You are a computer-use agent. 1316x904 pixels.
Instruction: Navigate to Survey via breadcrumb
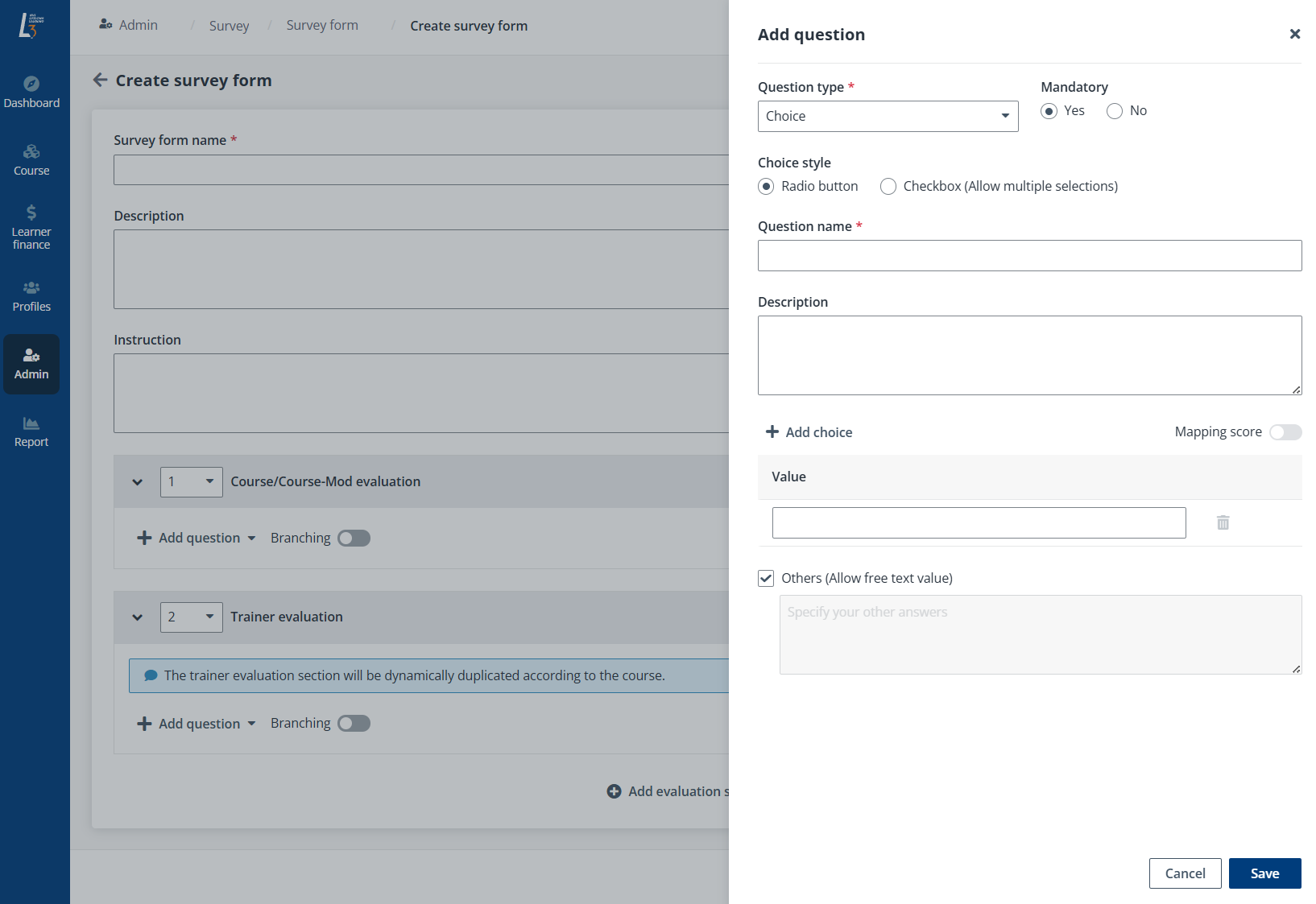click(x=229, y=25)
